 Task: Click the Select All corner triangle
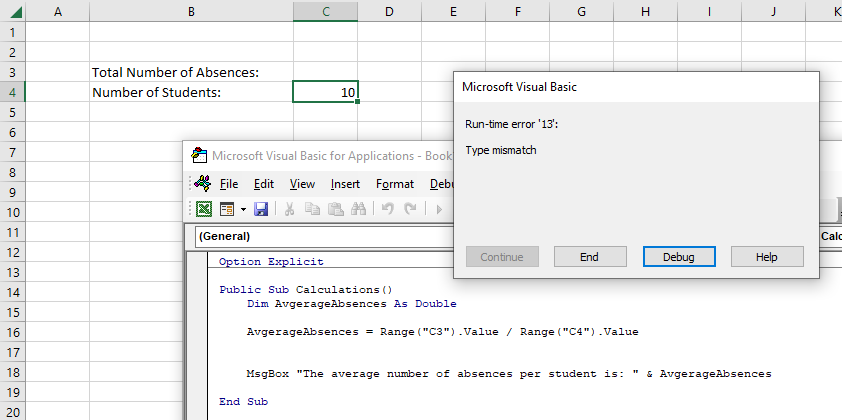click(x=17, y=11)
